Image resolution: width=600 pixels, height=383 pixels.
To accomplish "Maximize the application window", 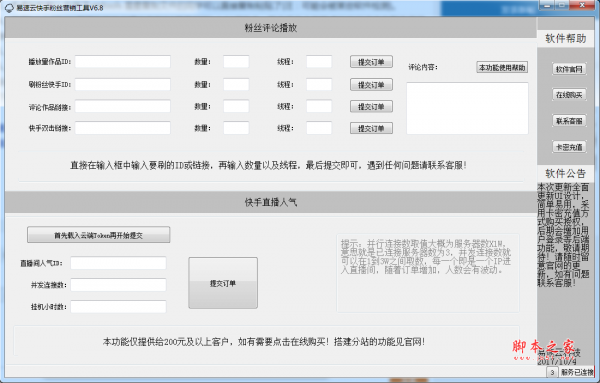I will 562,5.
